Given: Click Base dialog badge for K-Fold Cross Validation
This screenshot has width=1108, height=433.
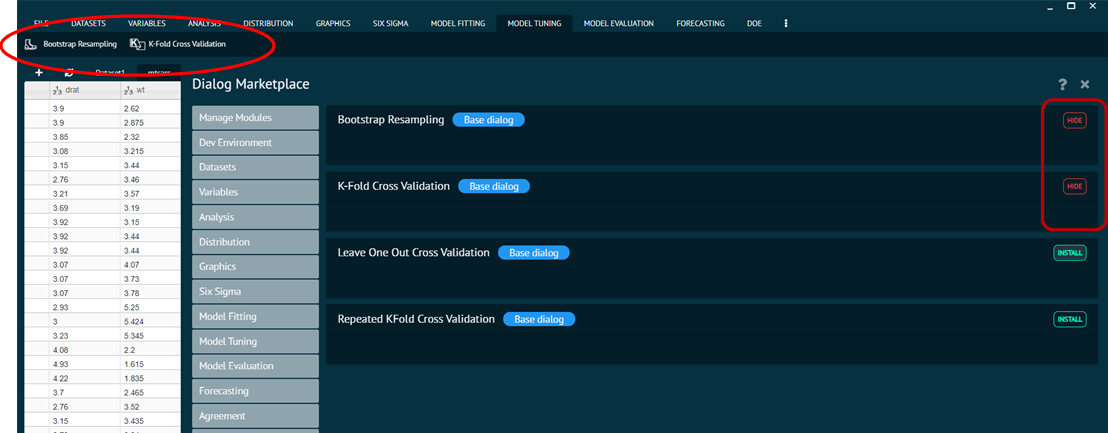Looking at the screenshot, I should pyautogui.click(x=494, y=186).
